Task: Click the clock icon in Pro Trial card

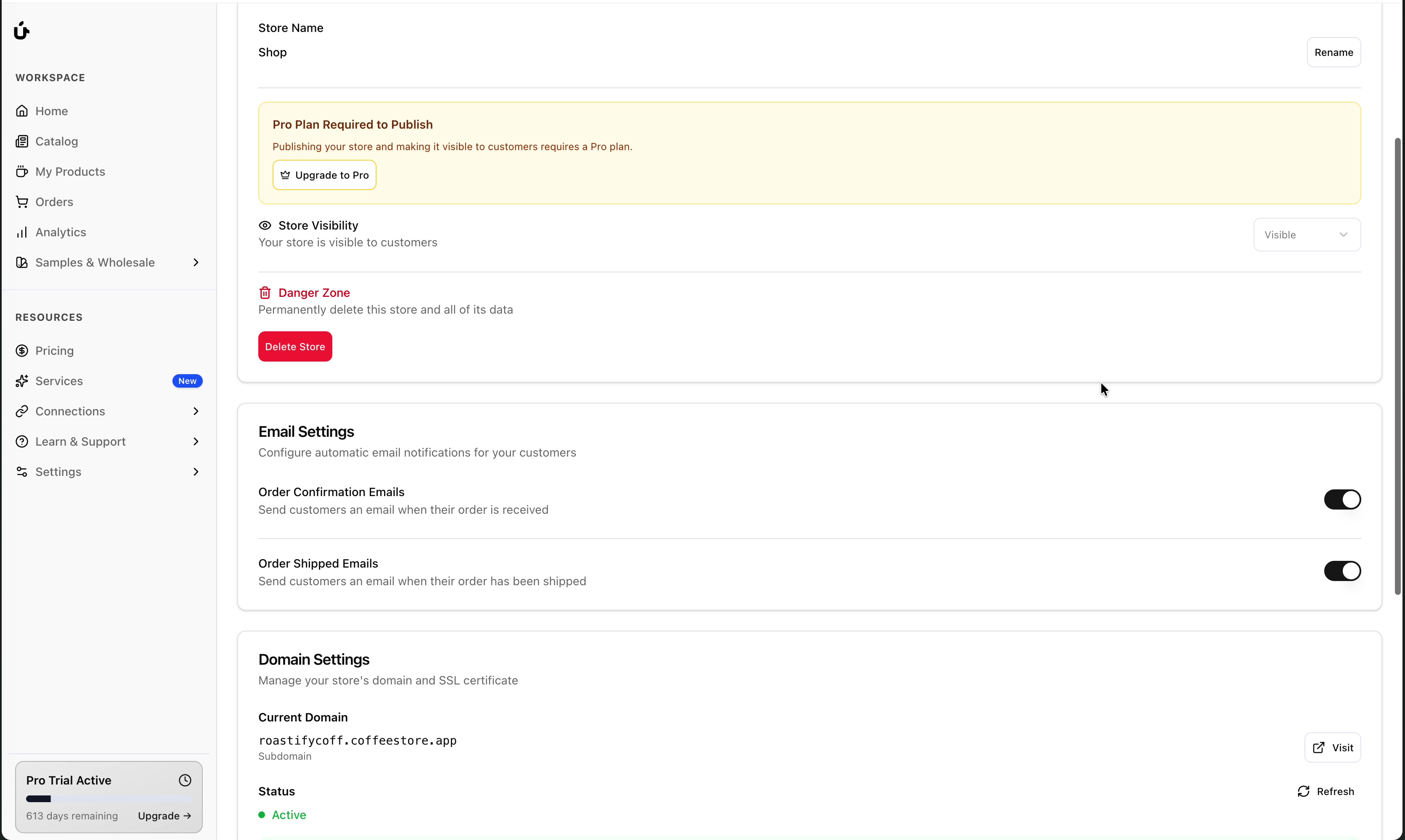Action: (185, 781)
